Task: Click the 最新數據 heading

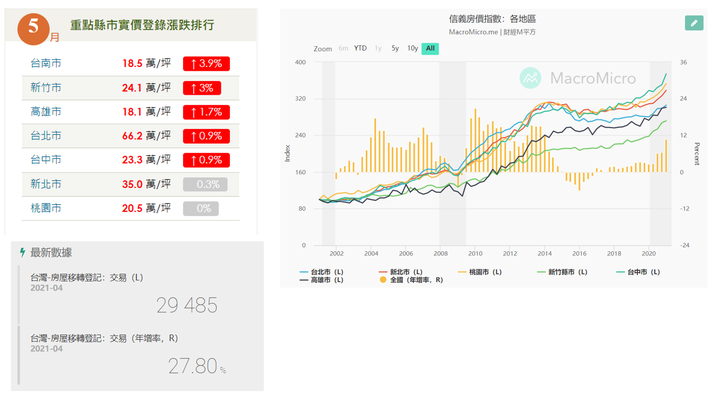Action: tap(51, 252)
